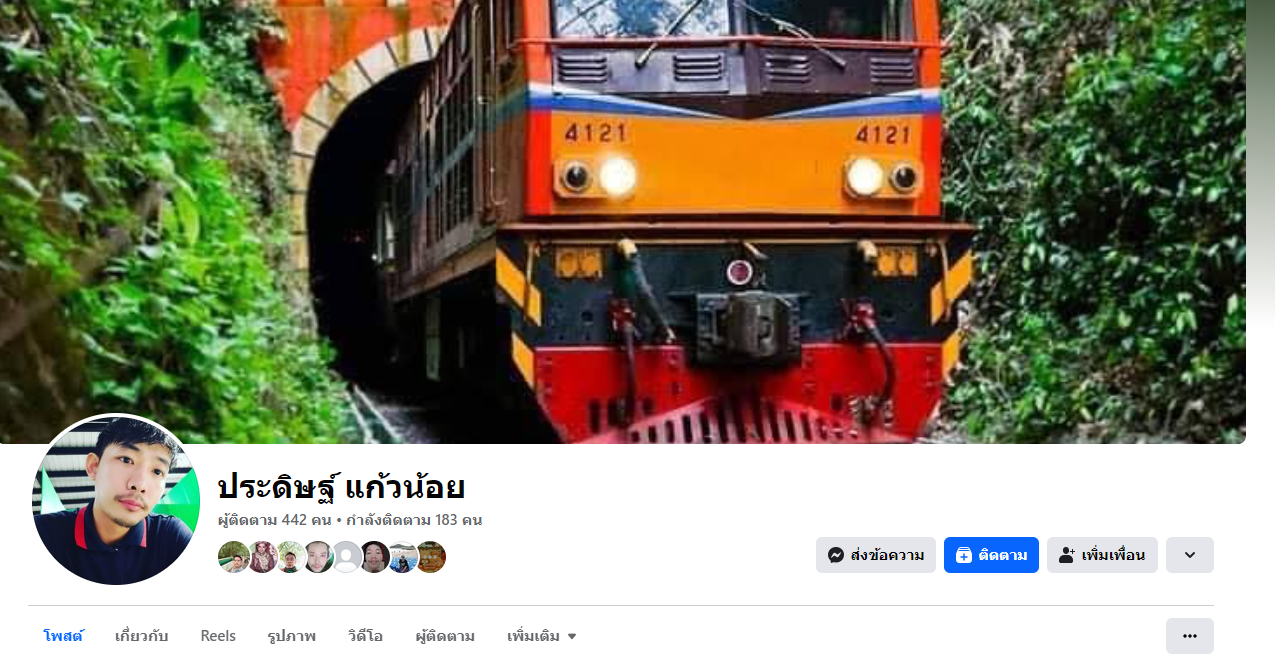The height and width of the screenshot is (662, 1275).
Task: Open the three-dots options menu
Action: [x=1190, y=636]
